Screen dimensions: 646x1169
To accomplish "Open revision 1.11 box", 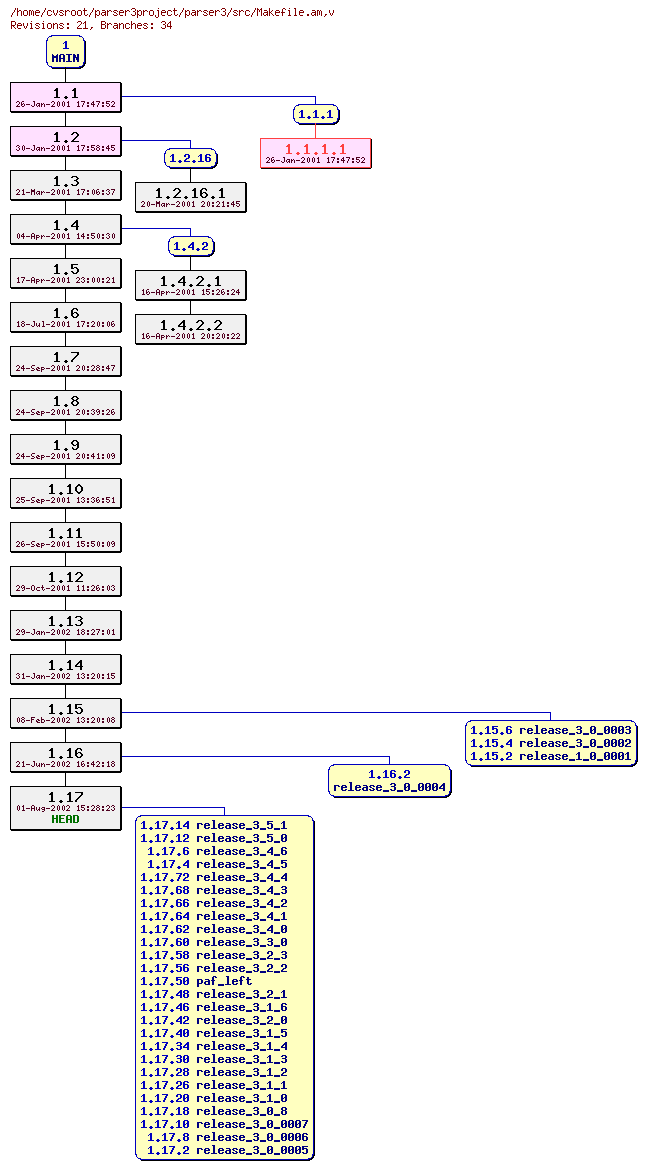I will point(66,538).
